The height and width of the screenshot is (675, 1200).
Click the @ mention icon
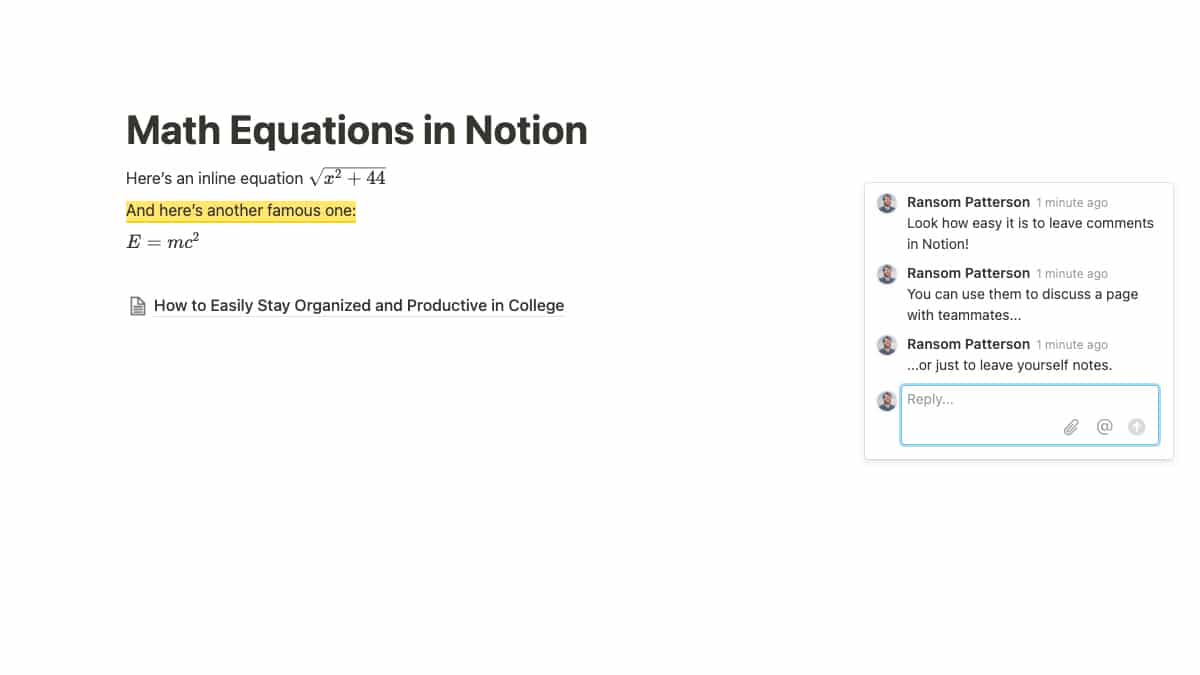tap(1104, 427)
